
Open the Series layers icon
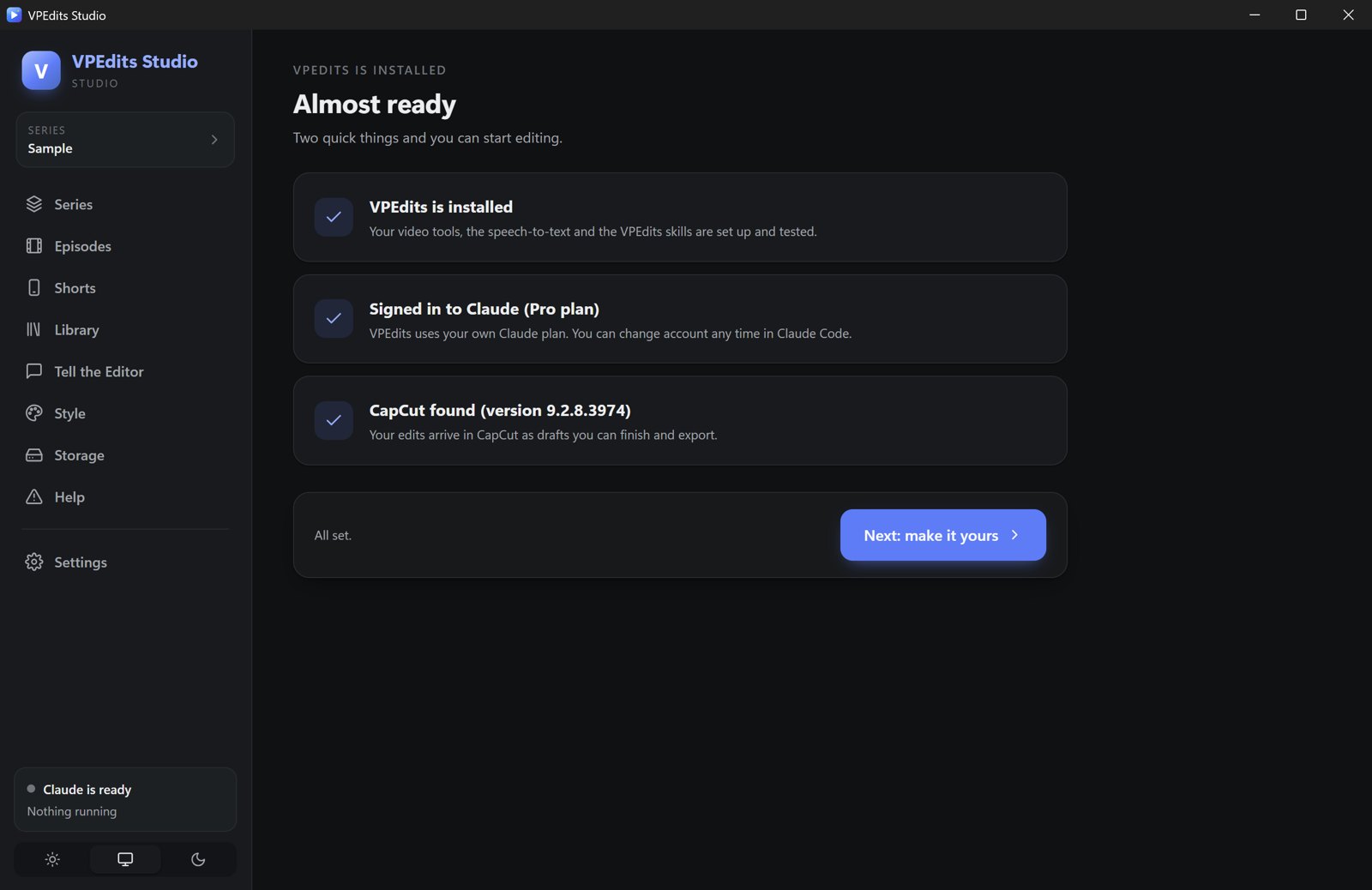point(34,204)
